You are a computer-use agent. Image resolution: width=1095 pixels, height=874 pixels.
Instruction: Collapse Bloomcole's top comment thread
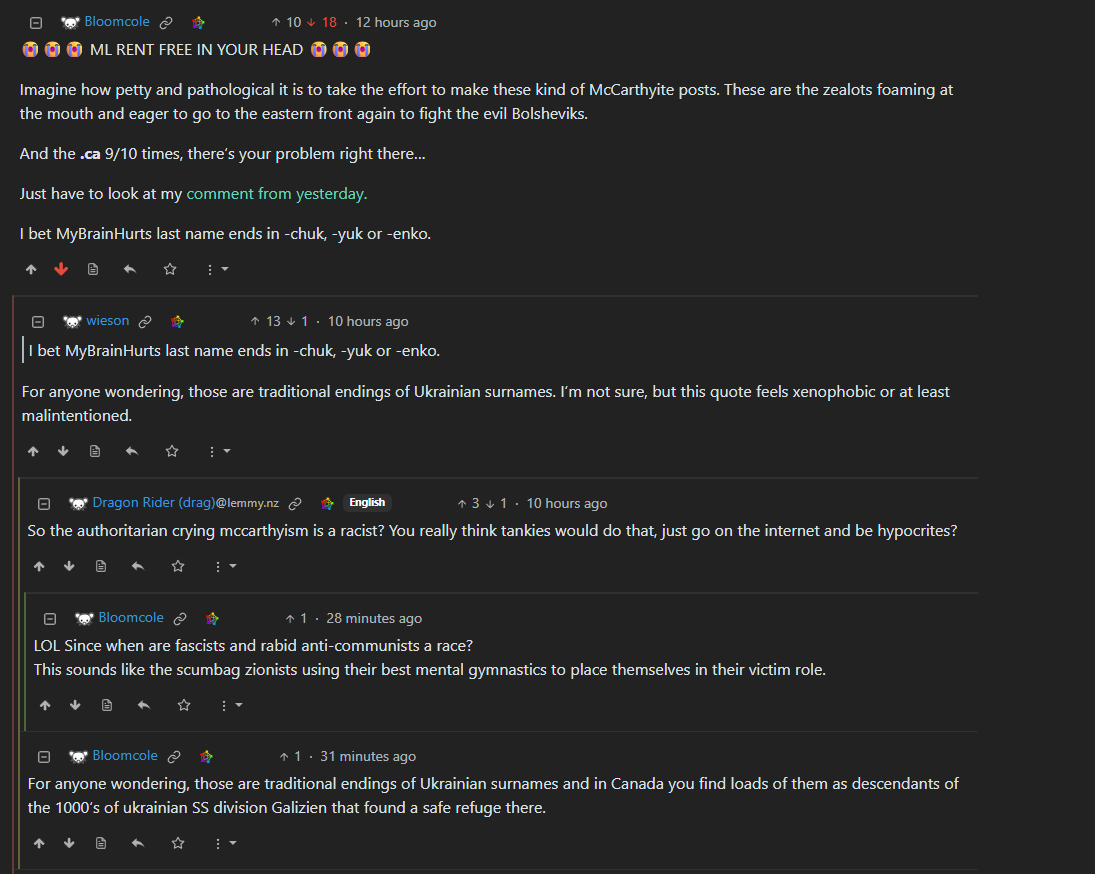click(x=36, y=22)
